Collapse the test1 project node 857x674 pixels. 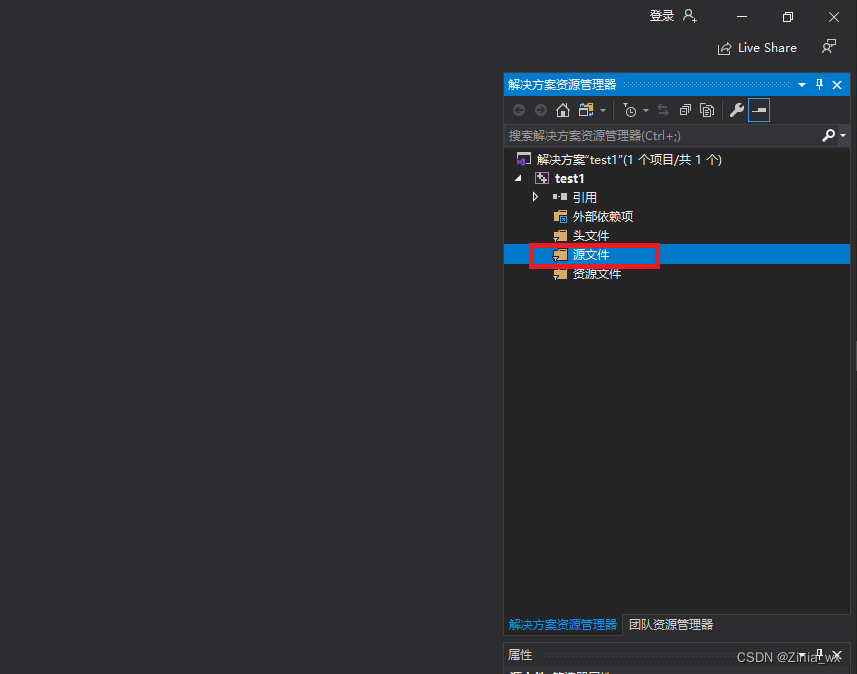point(518,177)
